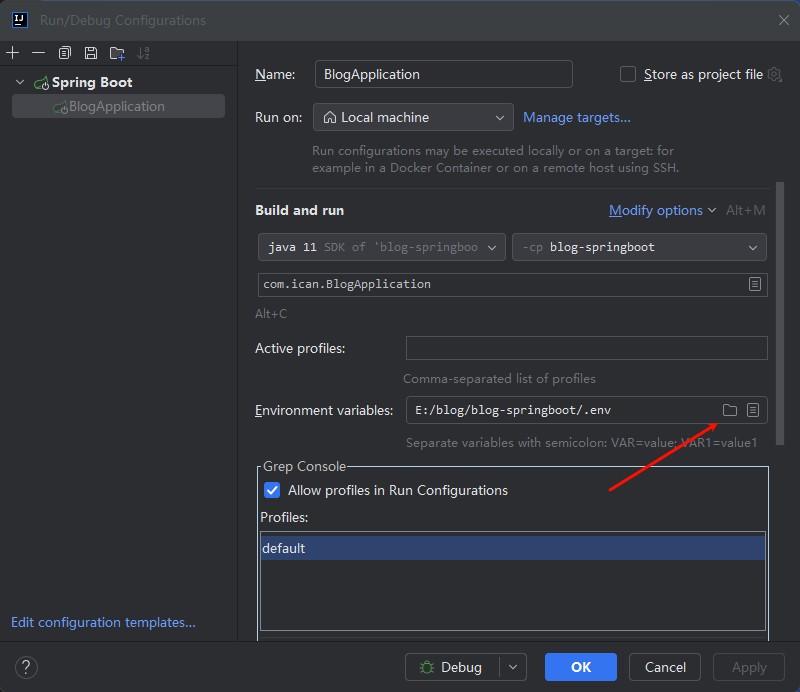Click the Save Configuration disk icon

pyautogui.click(x=91, y=53)
